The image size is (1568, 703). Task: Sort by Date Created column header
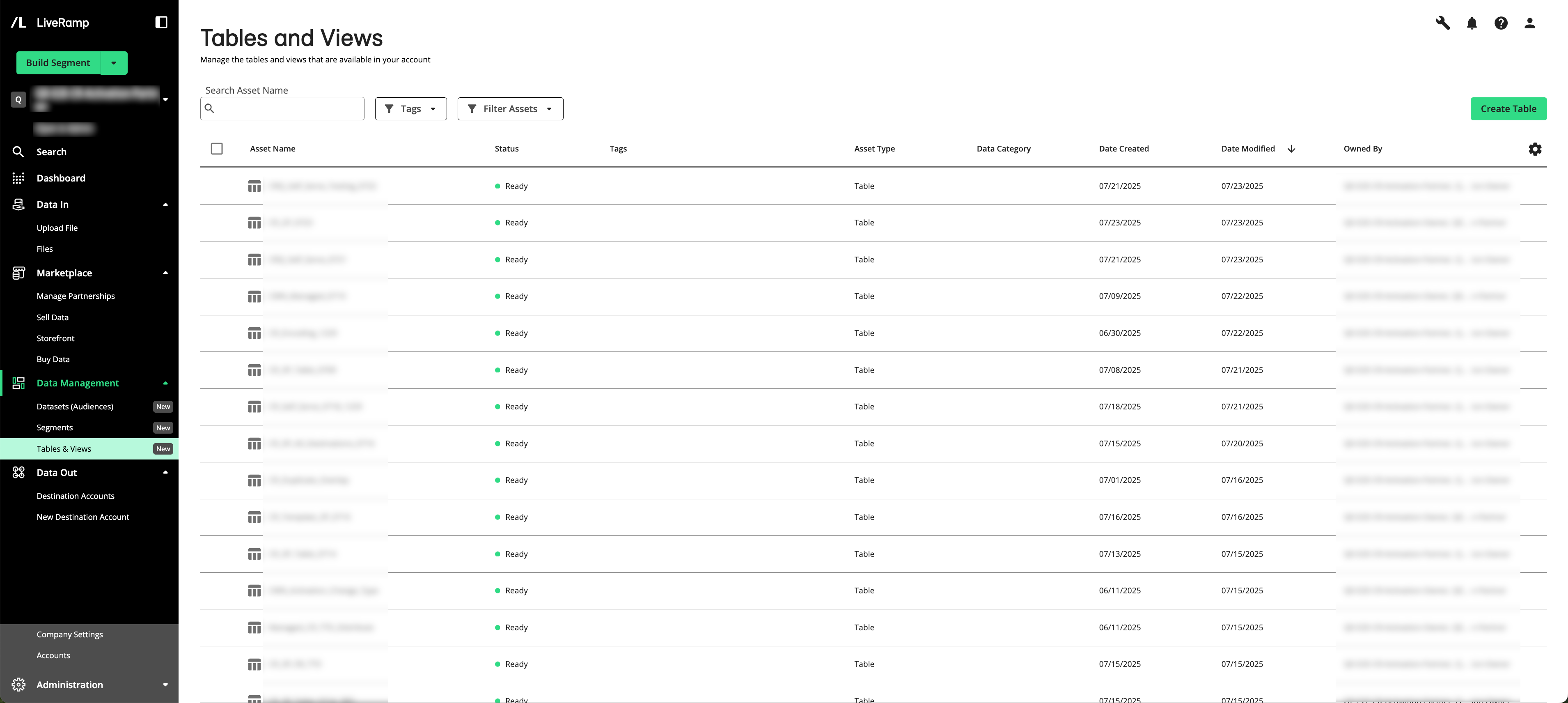pos(1123,149)
